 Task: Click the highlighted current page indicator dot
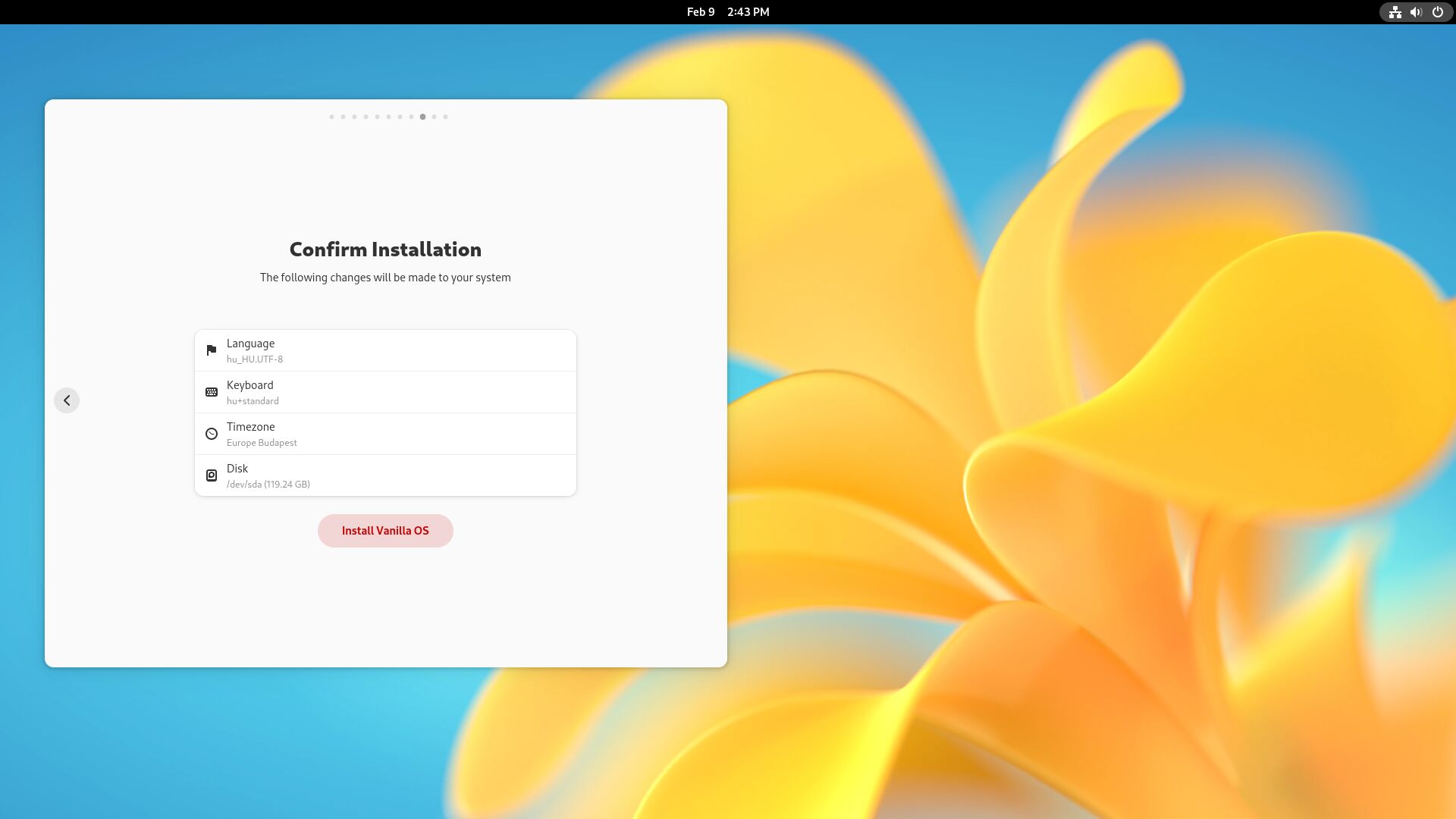point(422,117)
